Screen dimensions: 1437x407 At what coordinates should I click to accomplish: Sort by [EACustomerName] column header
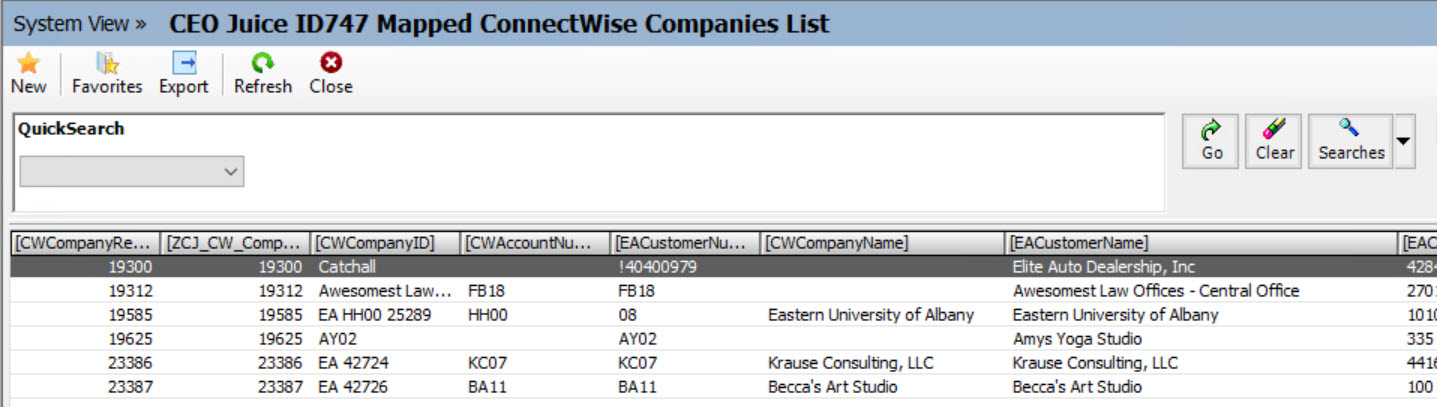(x=1202, y=243)
